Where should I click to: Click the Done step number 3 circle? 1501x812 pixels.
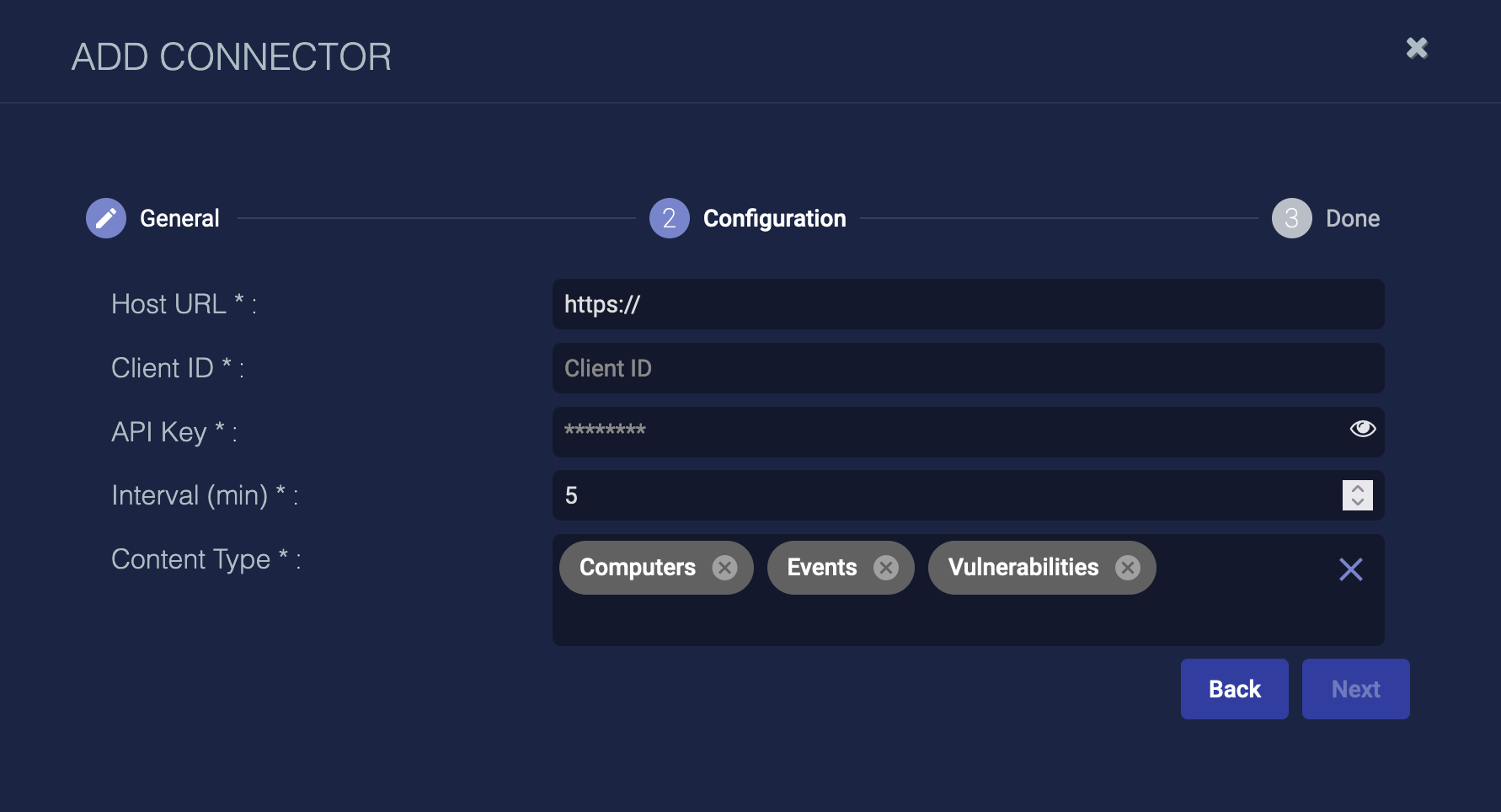coord(1291,219)
